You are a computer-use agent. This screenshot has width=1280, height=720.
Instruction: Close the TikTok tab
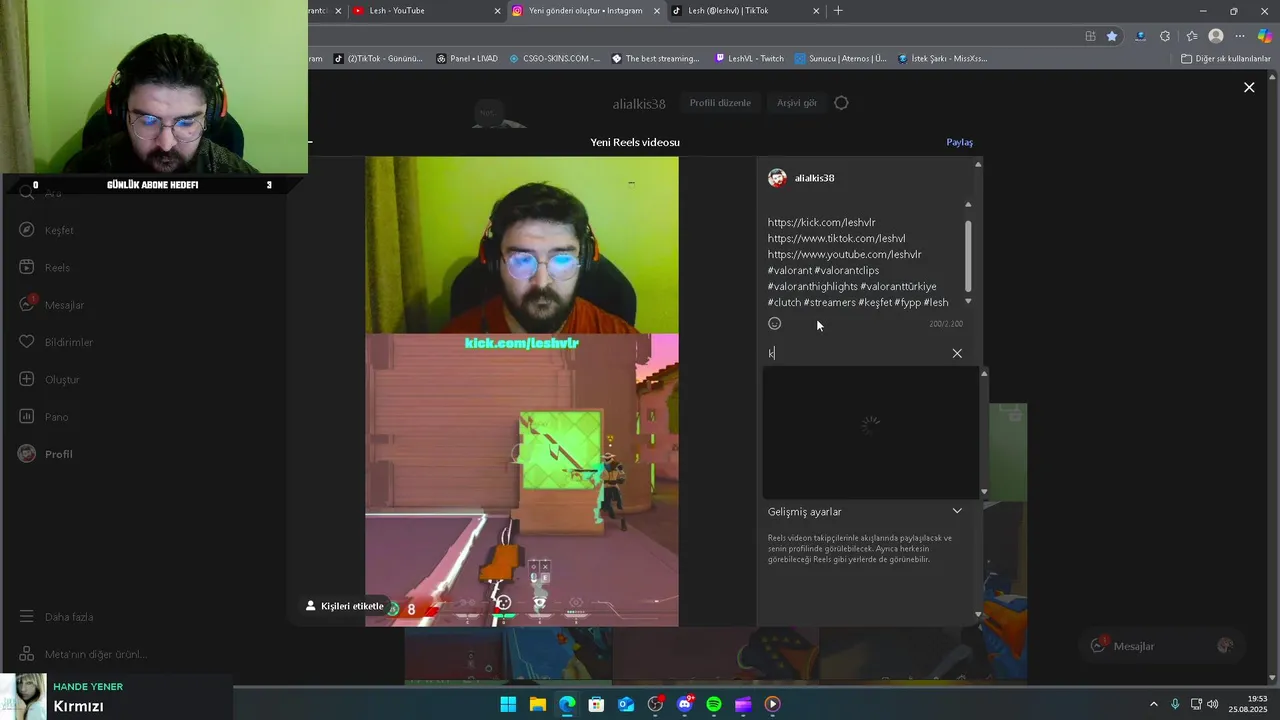point(816,11)
